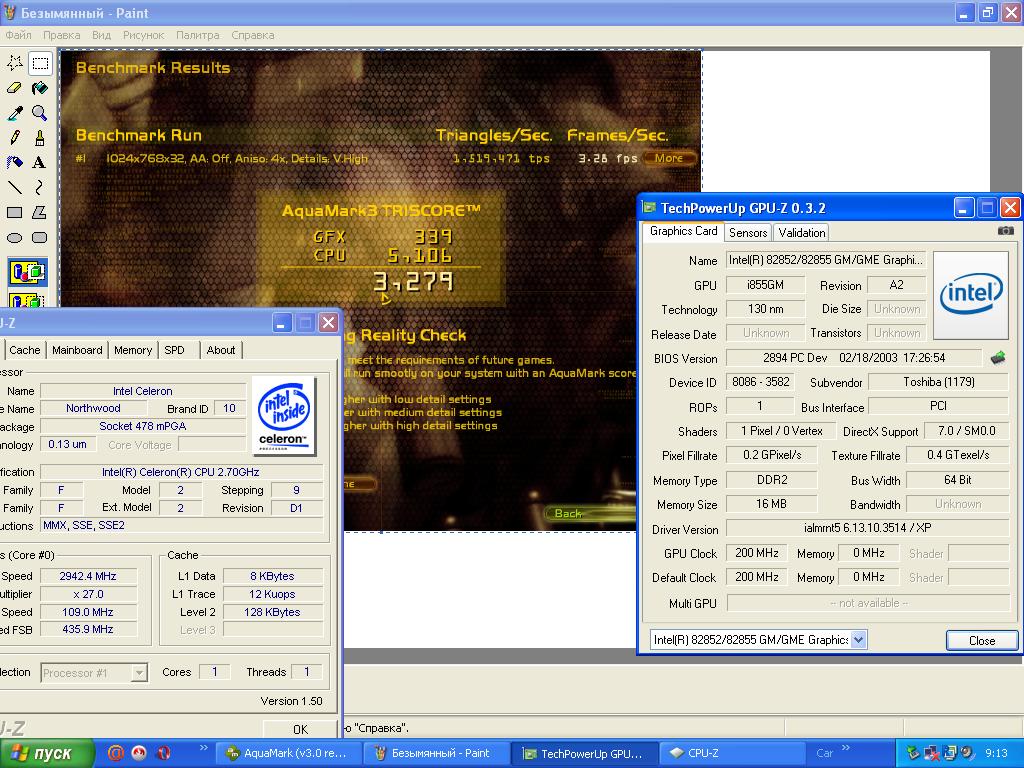Enable opaque selection drawing option in Paint

click(x=27, y=272)
